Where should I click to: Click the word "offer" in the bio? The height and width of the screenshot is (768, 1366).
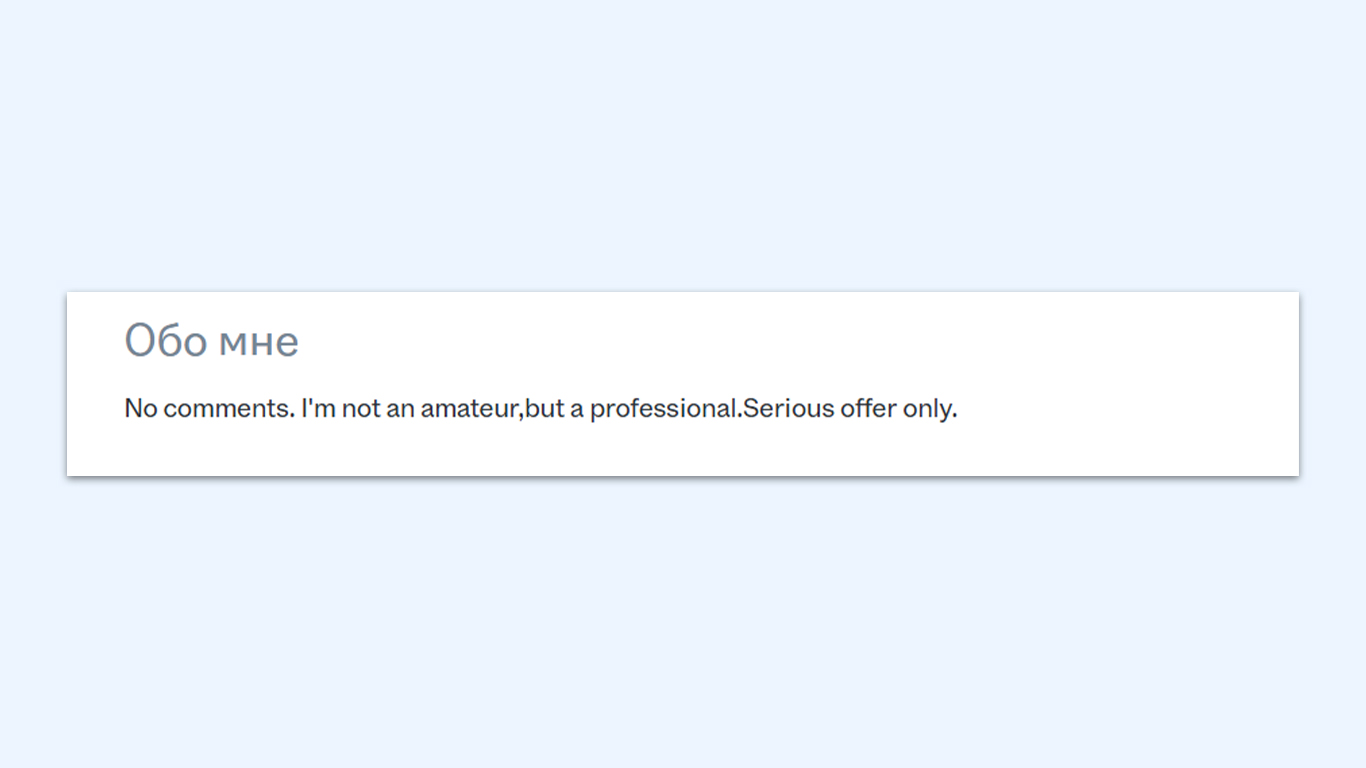868,408
